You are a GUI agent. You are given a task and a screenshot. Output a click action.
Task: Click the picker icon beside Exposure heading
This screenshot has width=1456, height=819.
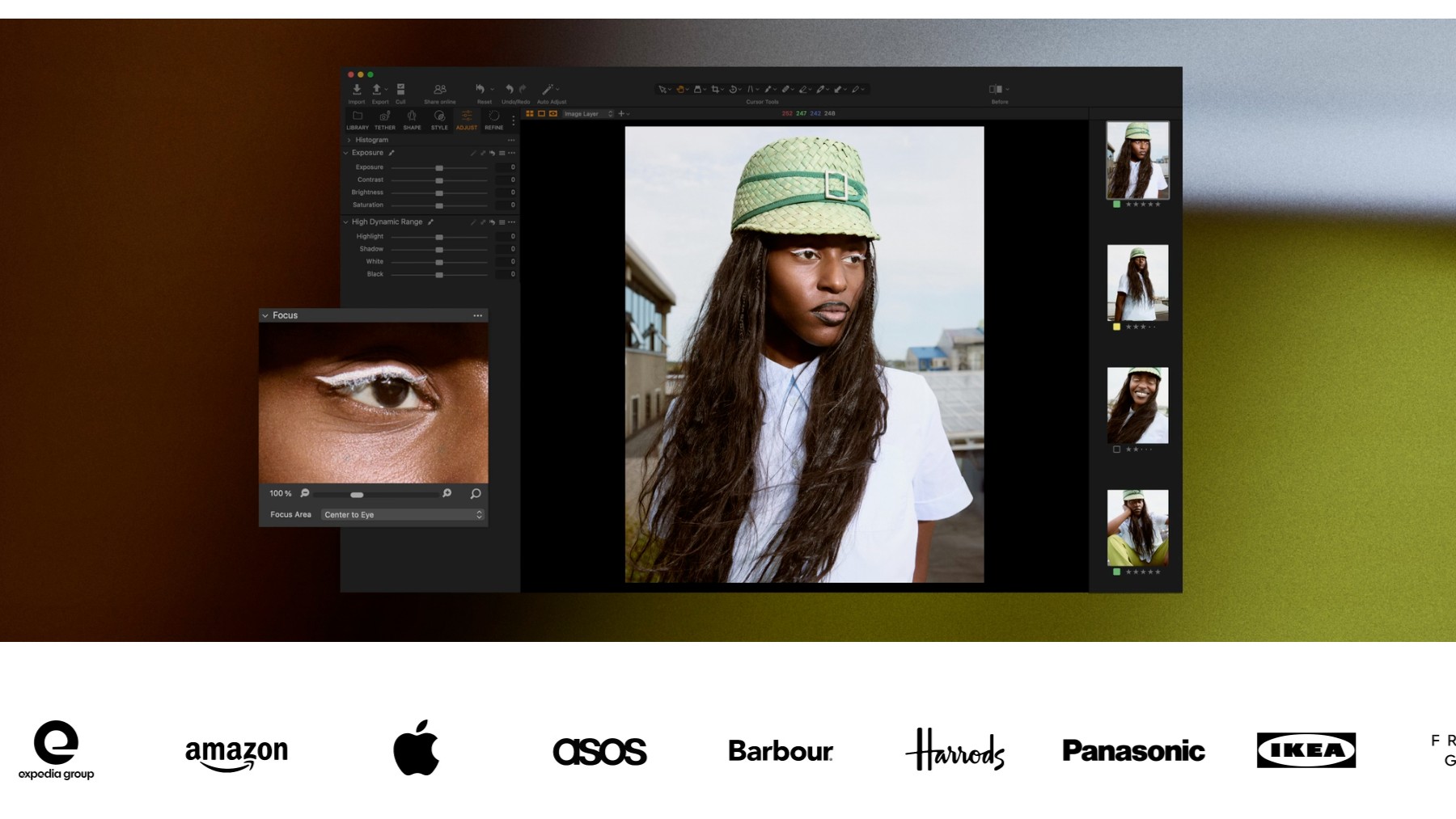click(x=392, y=153)
